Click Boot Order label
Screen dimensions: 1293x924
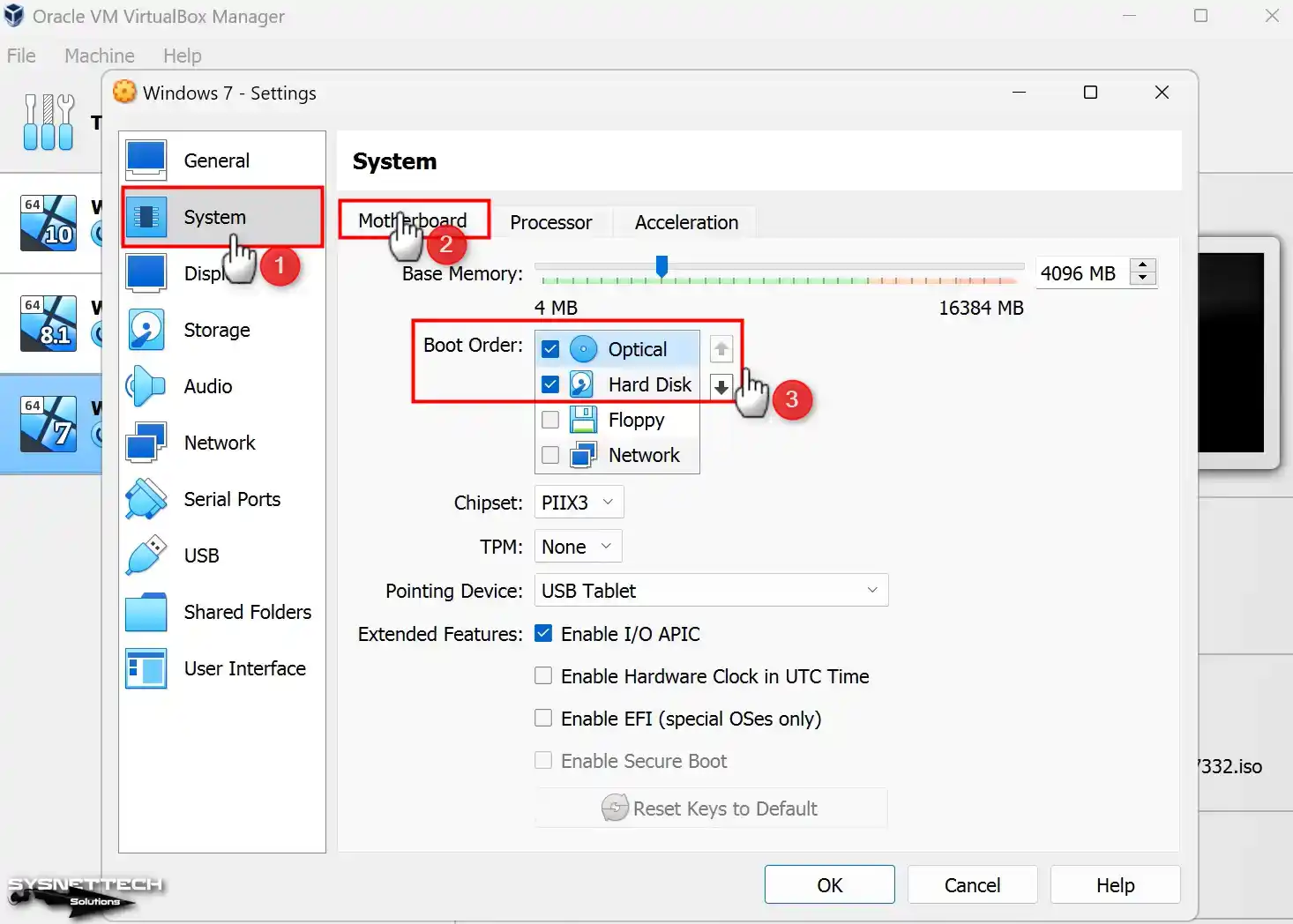[x=473, y=345]
